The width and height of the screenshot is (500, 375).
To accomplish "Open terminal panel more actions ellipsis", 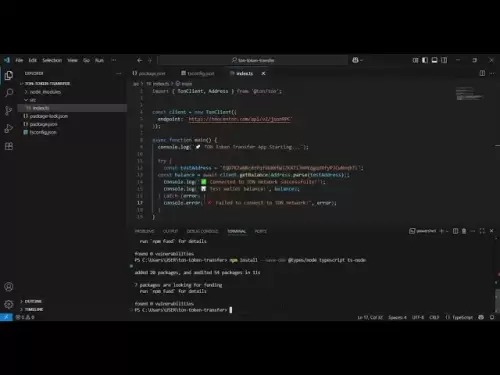I will coord(473,231).
